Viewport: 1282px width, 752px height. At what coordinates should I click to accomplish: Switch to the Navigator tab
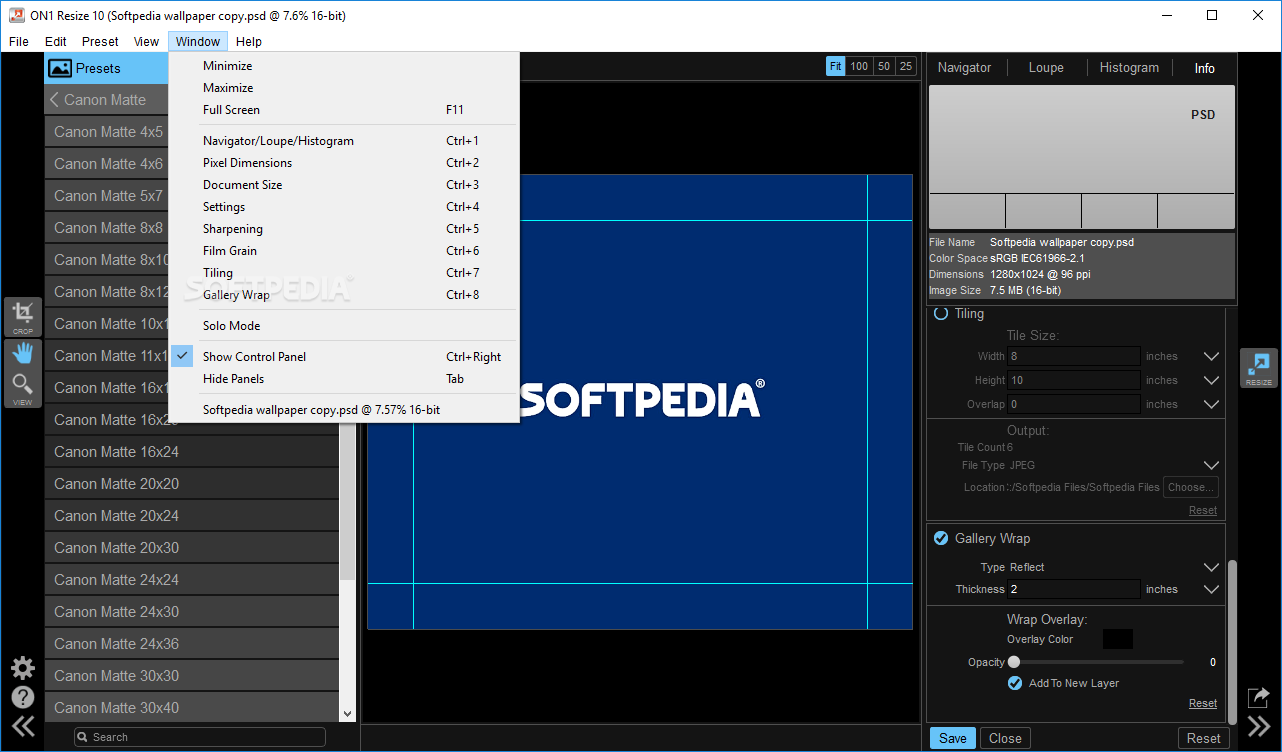click(964, 68)
